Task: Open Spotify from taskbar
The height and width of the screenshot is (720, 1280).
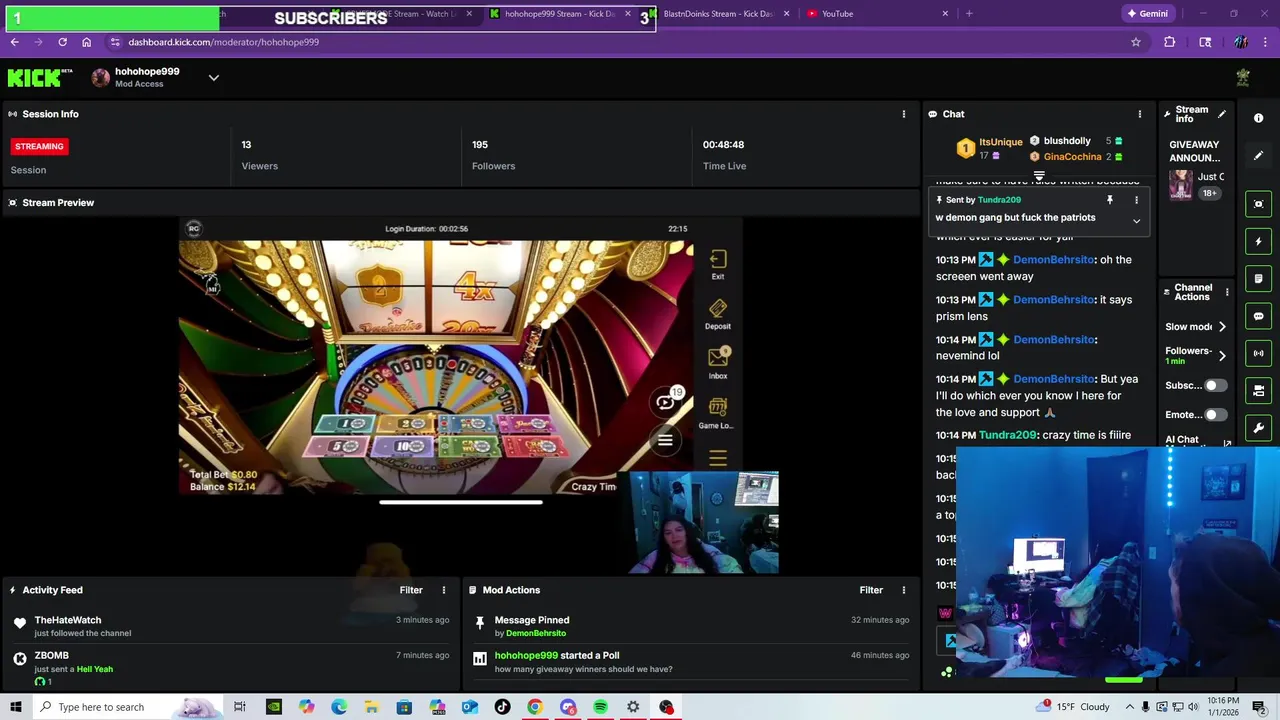Action: pos(600,707)
